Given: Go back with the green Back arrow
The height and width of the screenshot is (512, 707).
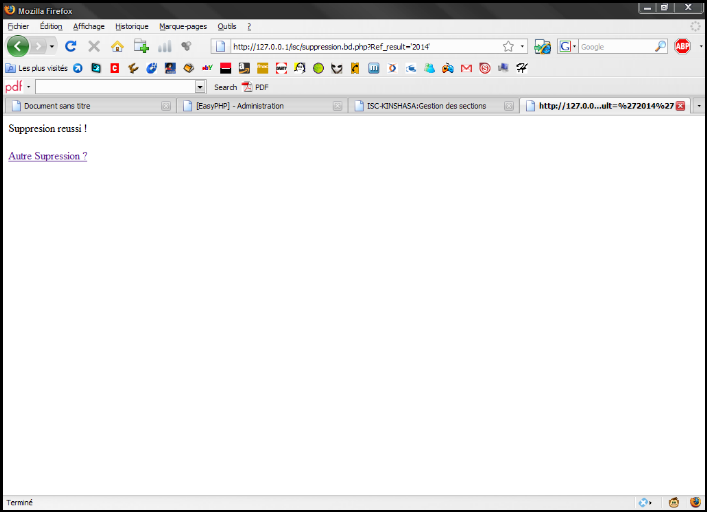Looking at the screenshot, I should pos(18,46).
